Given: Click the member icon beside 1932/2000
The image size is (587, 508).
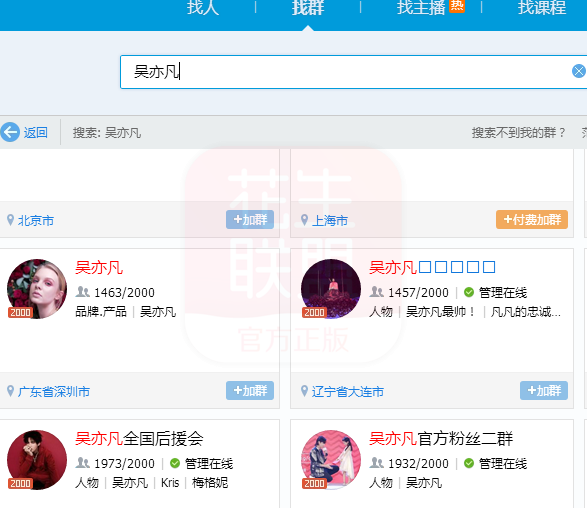Looking at the screenshot, I should pyautogui.click(x=377, y=463).
